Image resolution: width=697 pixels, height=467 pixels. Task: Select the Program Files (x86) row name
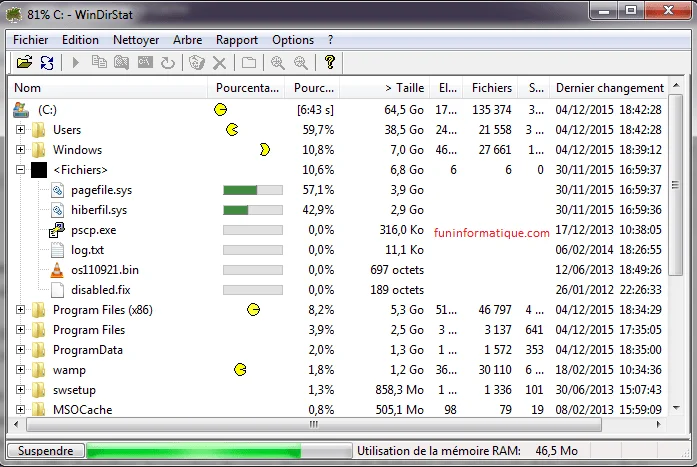click(103, 310)
